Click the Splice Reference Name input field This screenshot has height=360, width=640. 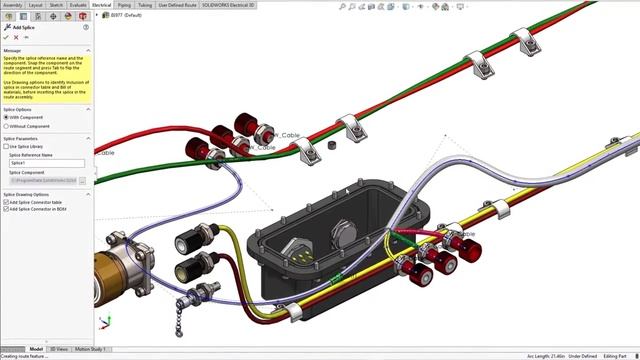tap(47, 163)
